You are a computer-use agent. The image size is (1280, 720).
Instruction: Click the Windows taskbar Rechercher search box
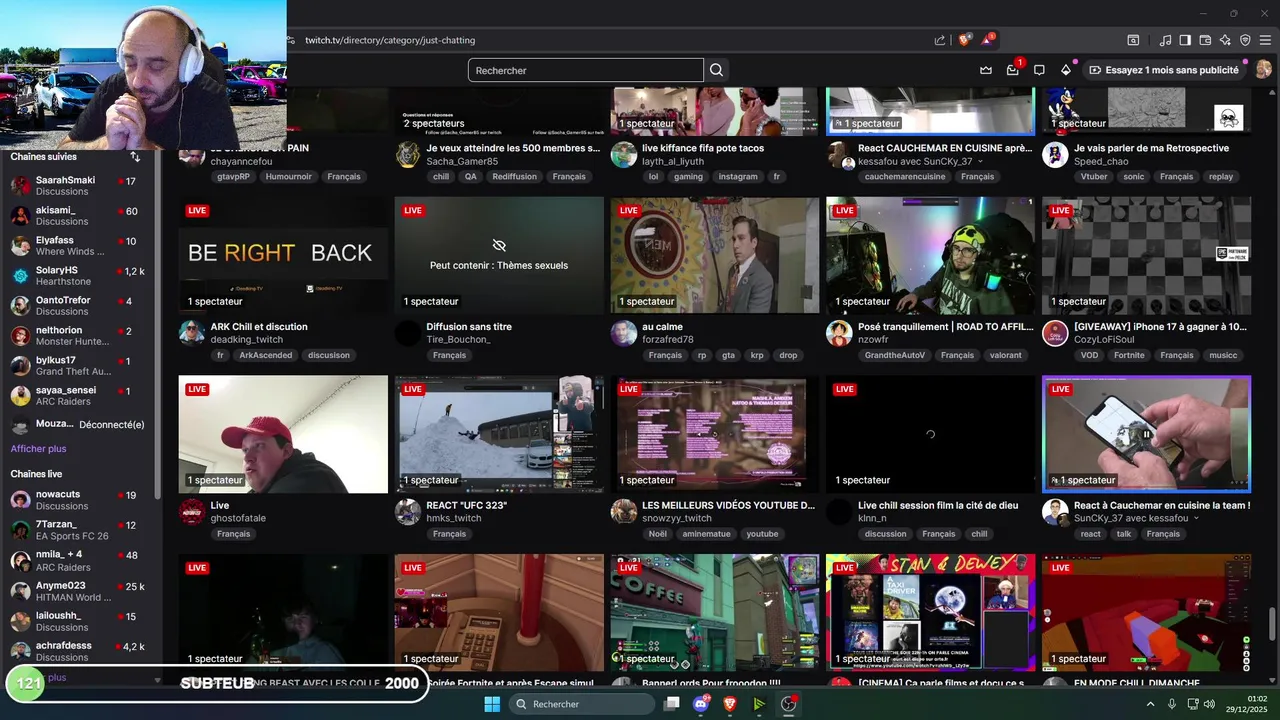tap(583, 704)
